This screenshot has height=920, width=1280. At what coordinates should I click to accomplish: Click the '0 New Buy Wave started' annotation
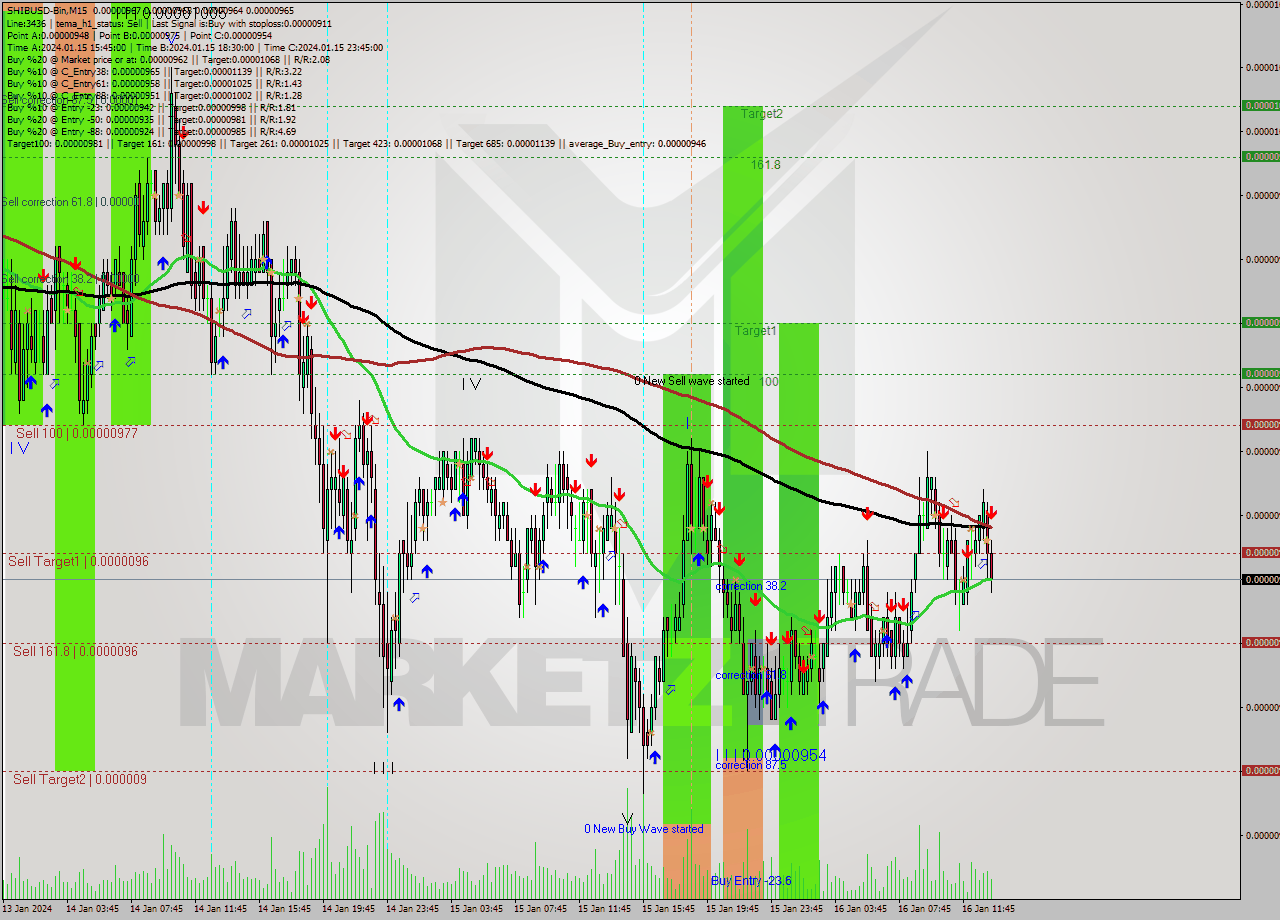pos(644,829)
